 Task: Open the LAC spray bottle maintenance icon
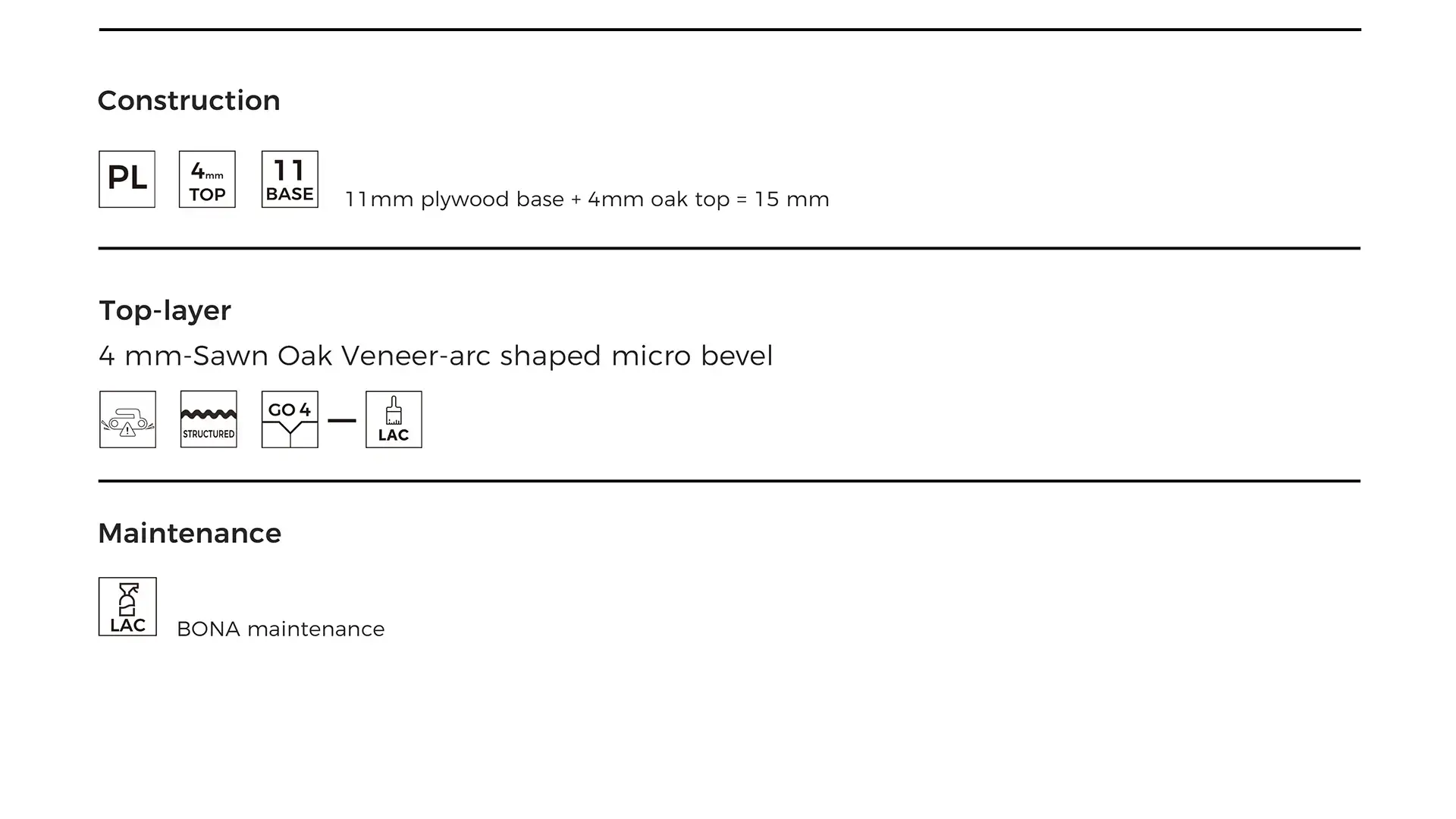pos(127,607)
